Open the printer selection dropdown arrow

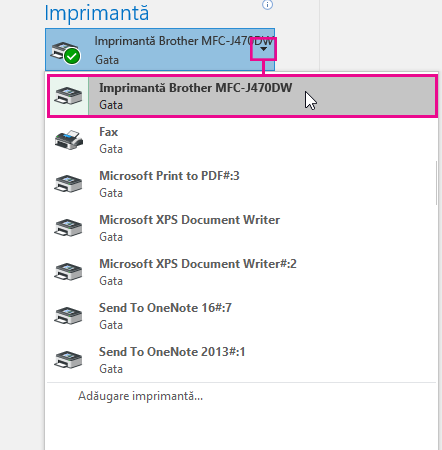(263, 49)
